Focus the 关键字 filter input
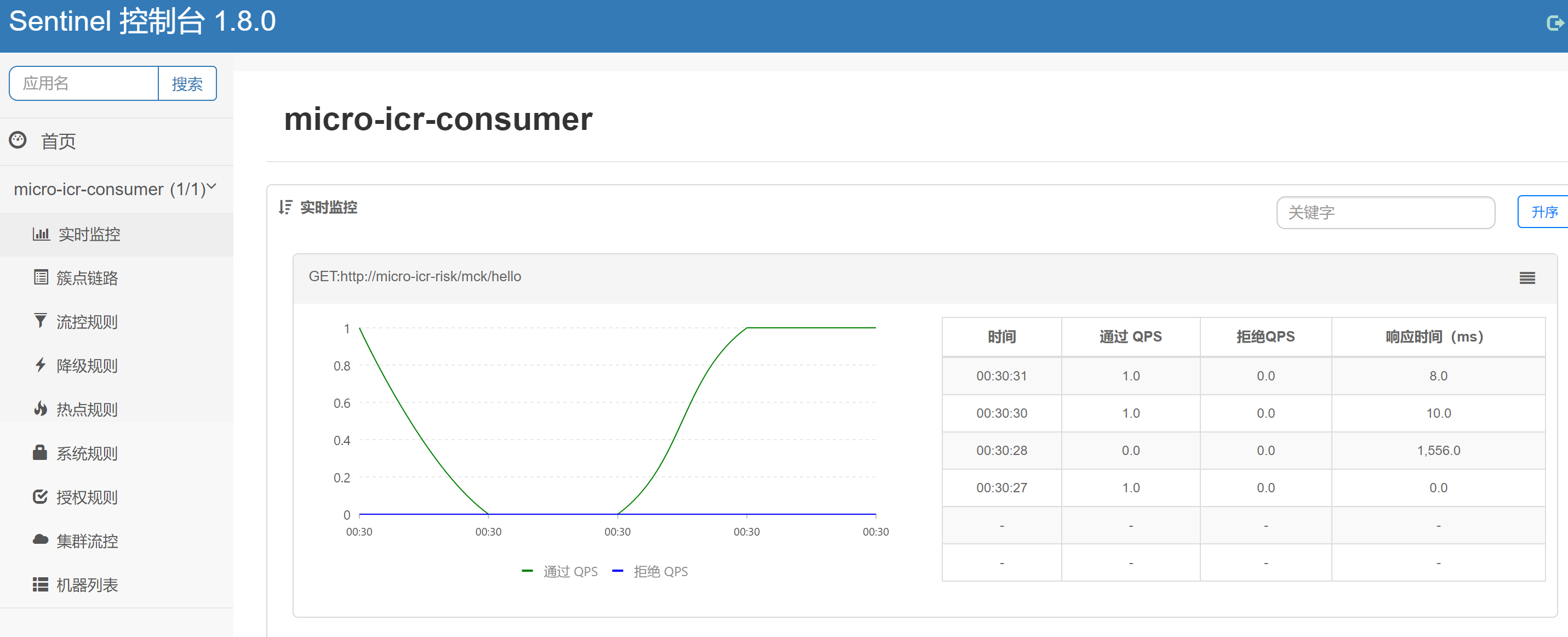This screenshot has width=1568, height=637. click(1385, 213)
